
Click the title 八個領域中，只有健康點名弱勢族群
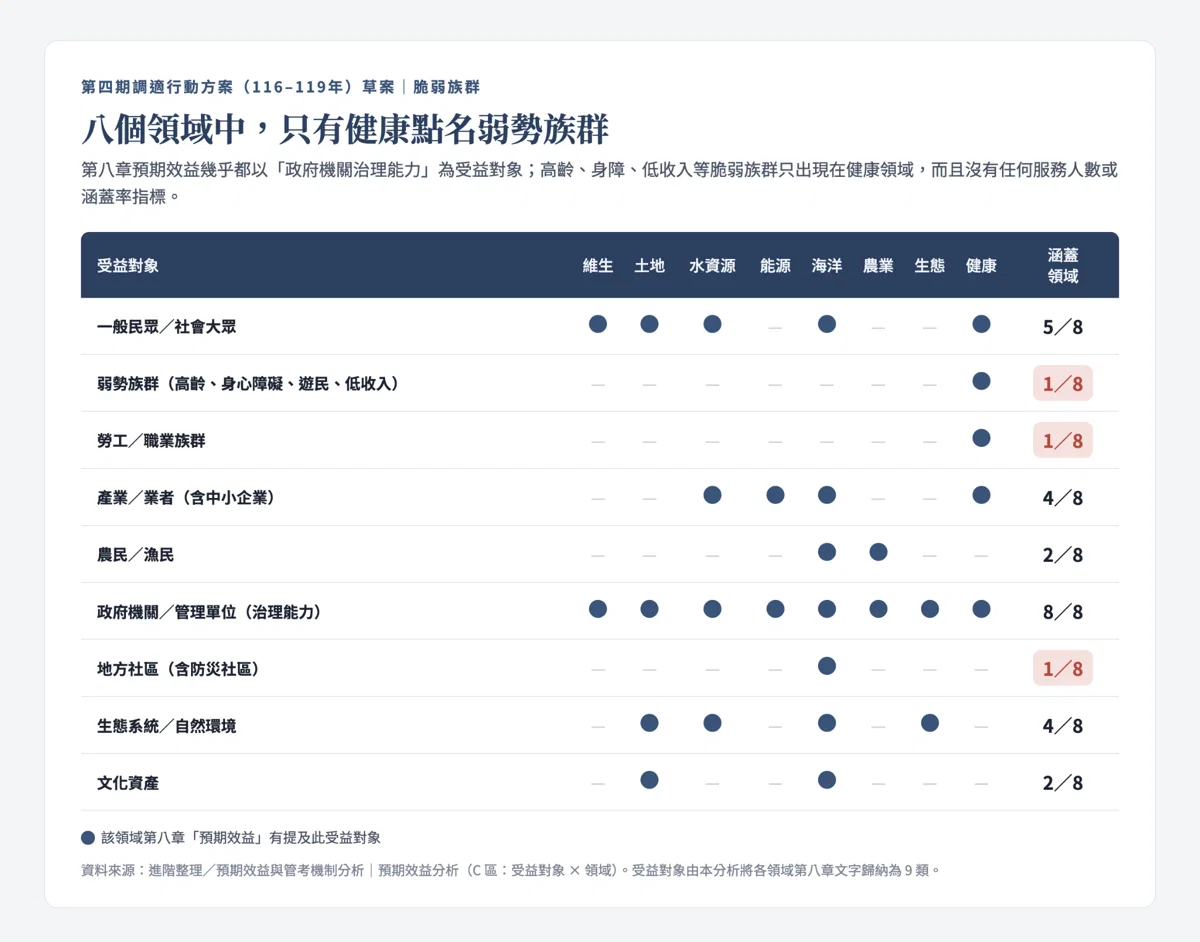pos(345,129)
